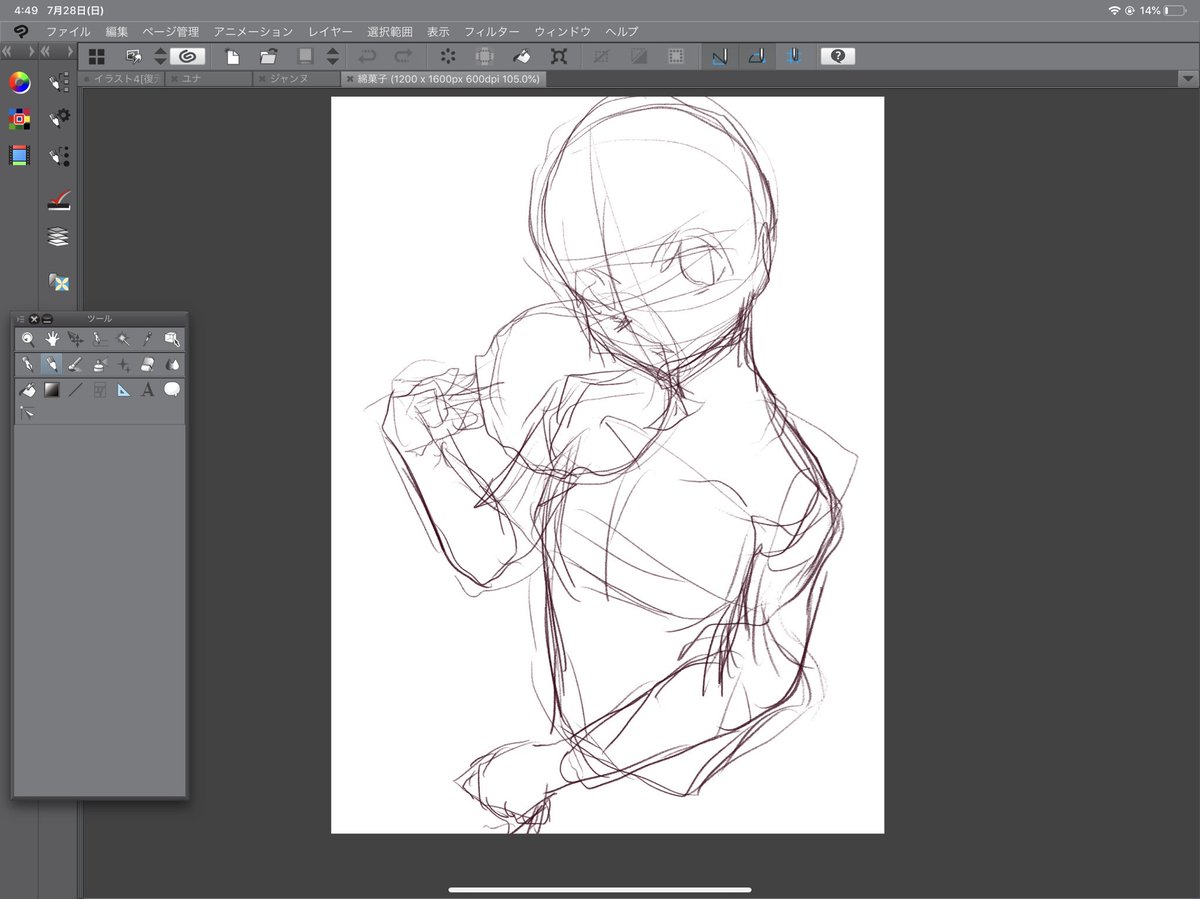Open the 編集 menu
Image resolution: width=1200 pixels, height=899 pixels.
point(117,32)
